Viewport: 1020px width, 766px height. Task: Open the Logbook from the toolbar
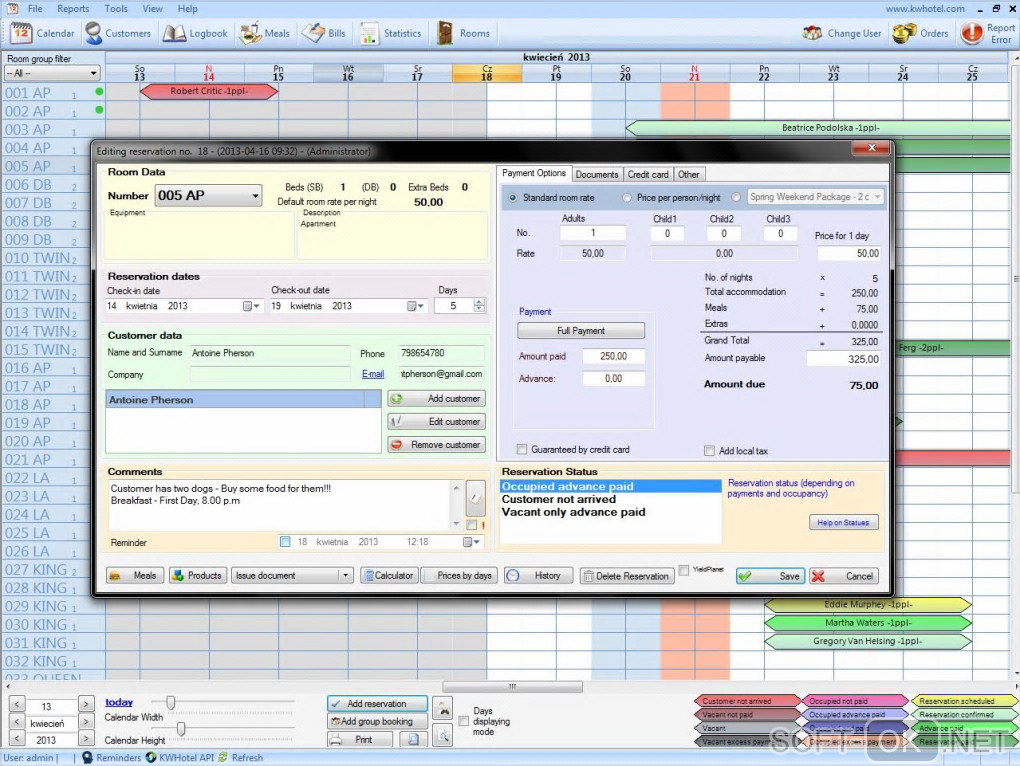coord(196,33)
